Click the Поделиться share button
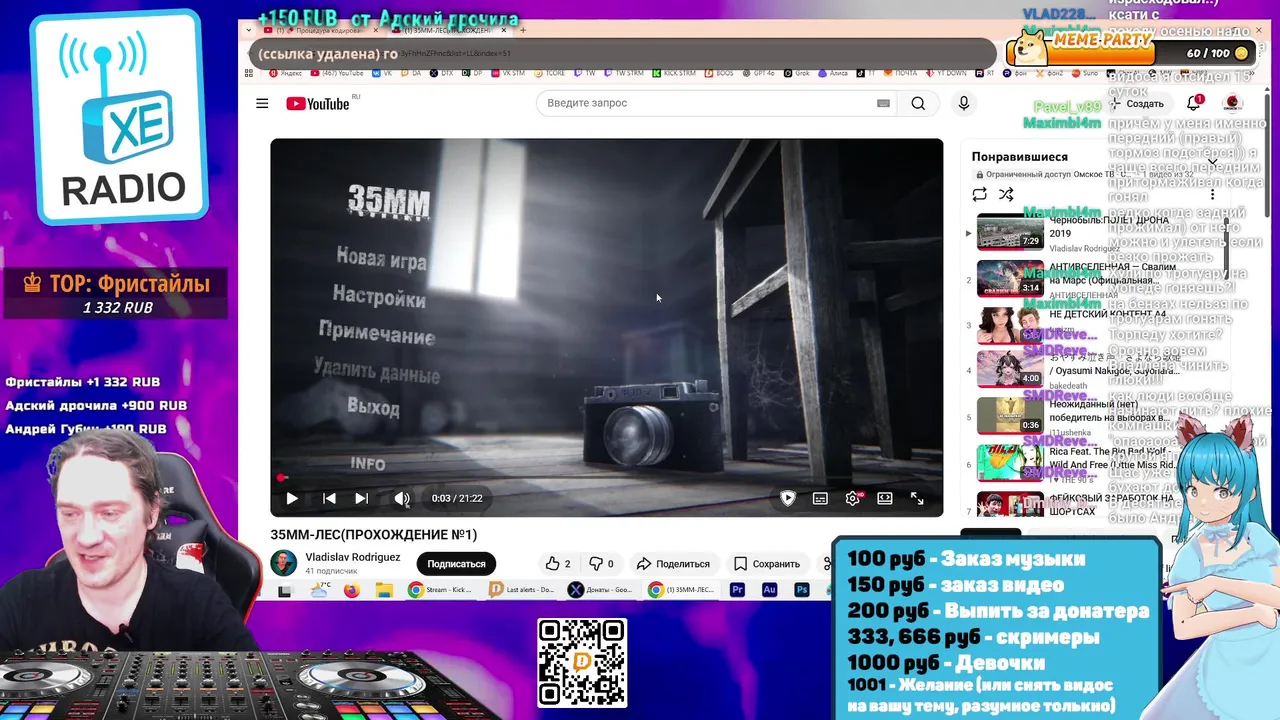This screenshot has height=720, width=1280. coord(673,564)
